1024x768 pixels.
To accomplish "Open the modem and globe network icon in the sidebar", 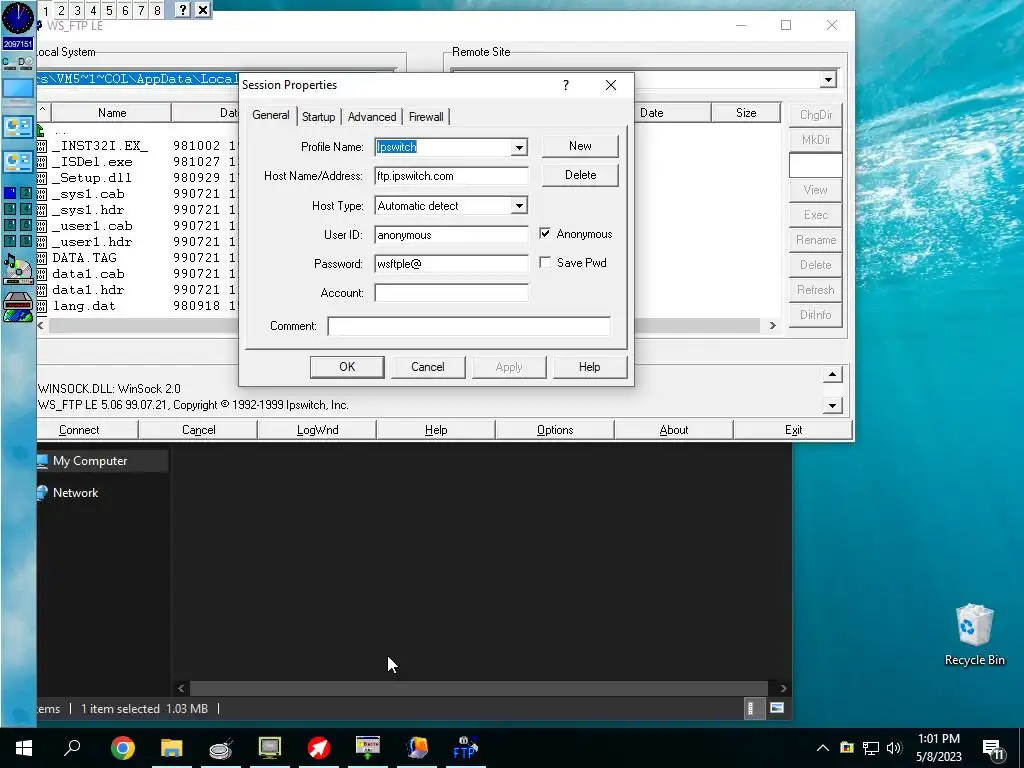I will click(x=18, y=307).
